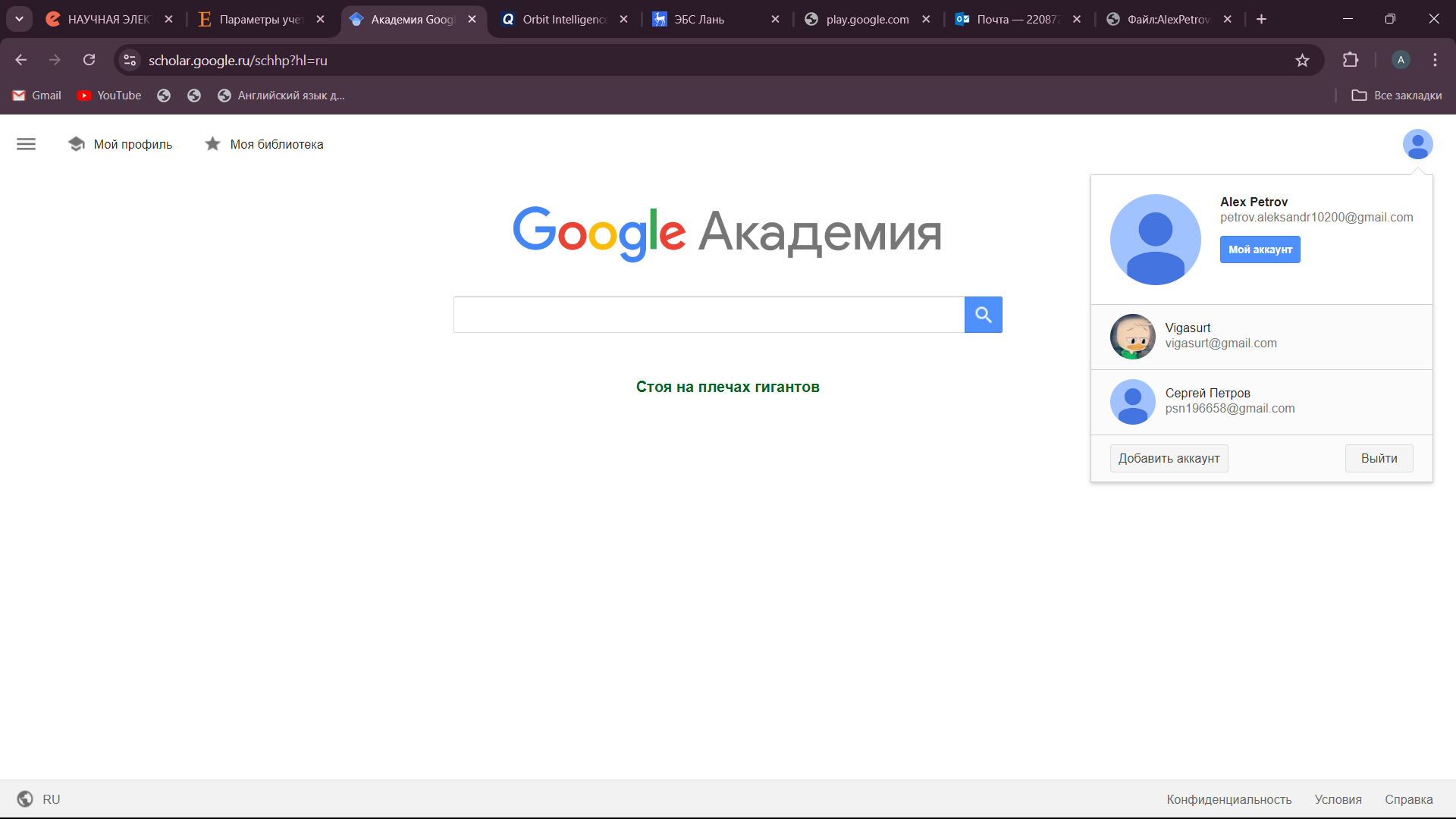Go back with browser back arrow

pos(21,60)
